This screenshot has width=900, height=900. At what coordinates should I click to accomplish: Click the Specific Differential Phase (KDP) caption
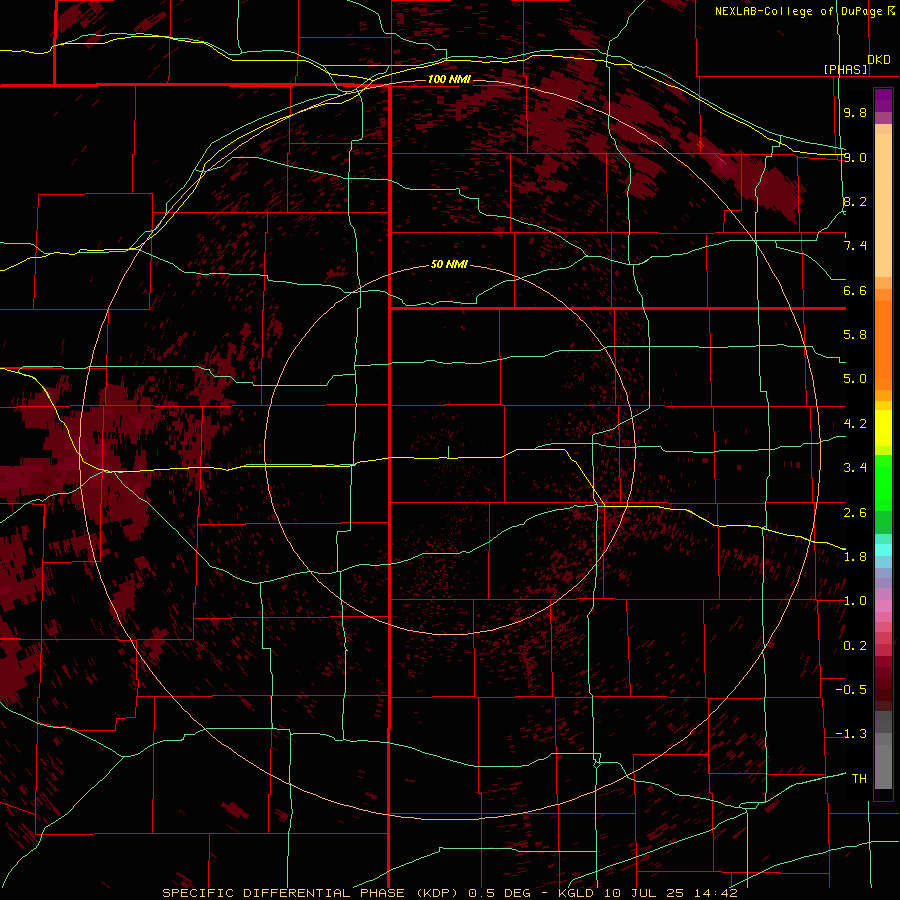pos(310,893)
